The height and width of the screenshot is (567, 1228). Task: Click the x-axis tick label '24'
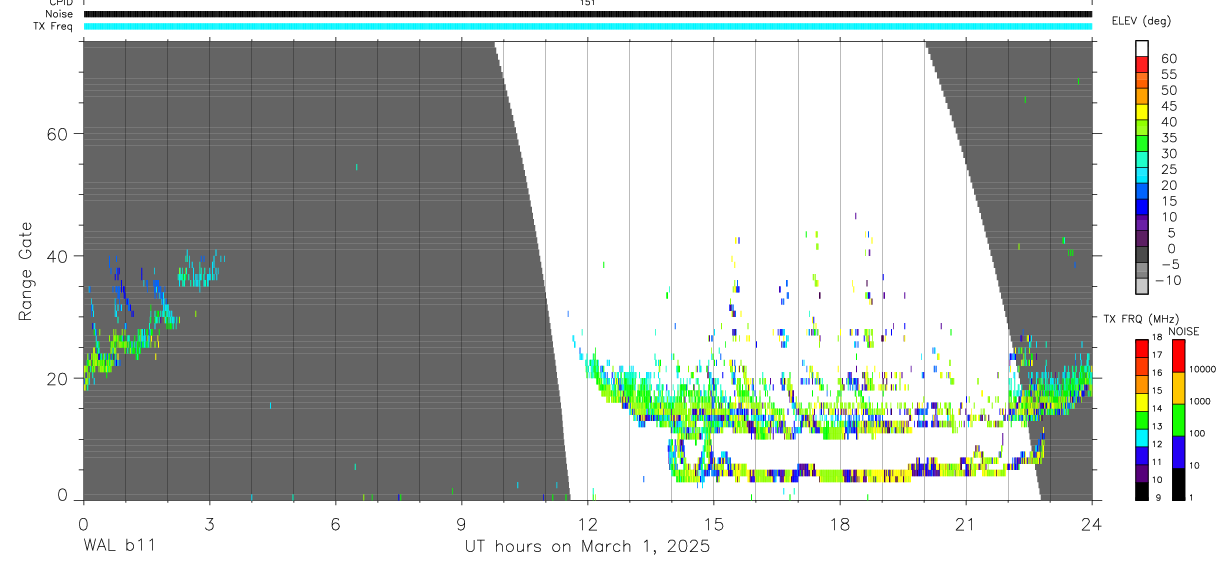pyautogui.click(x=1091, y=524)
